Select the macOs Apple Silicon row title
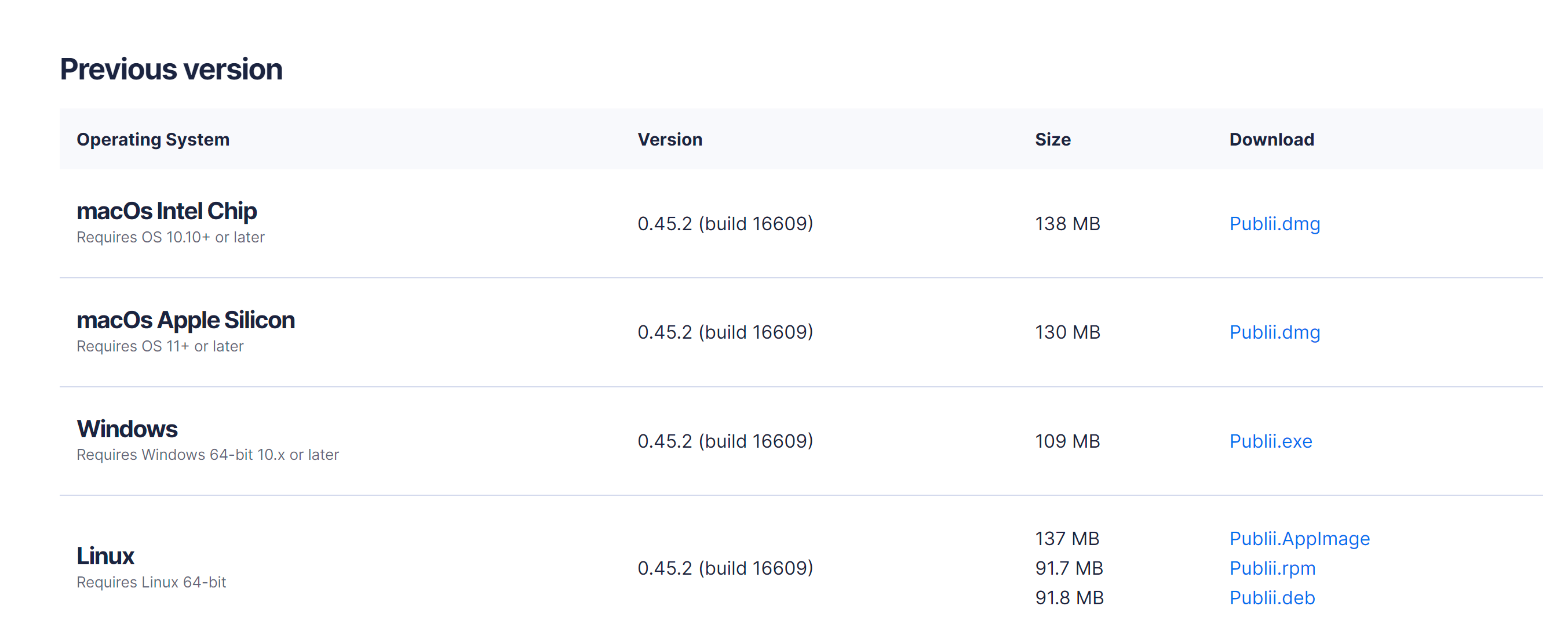Viewport: 1568px width, 635px height. (x=185, y=320)
